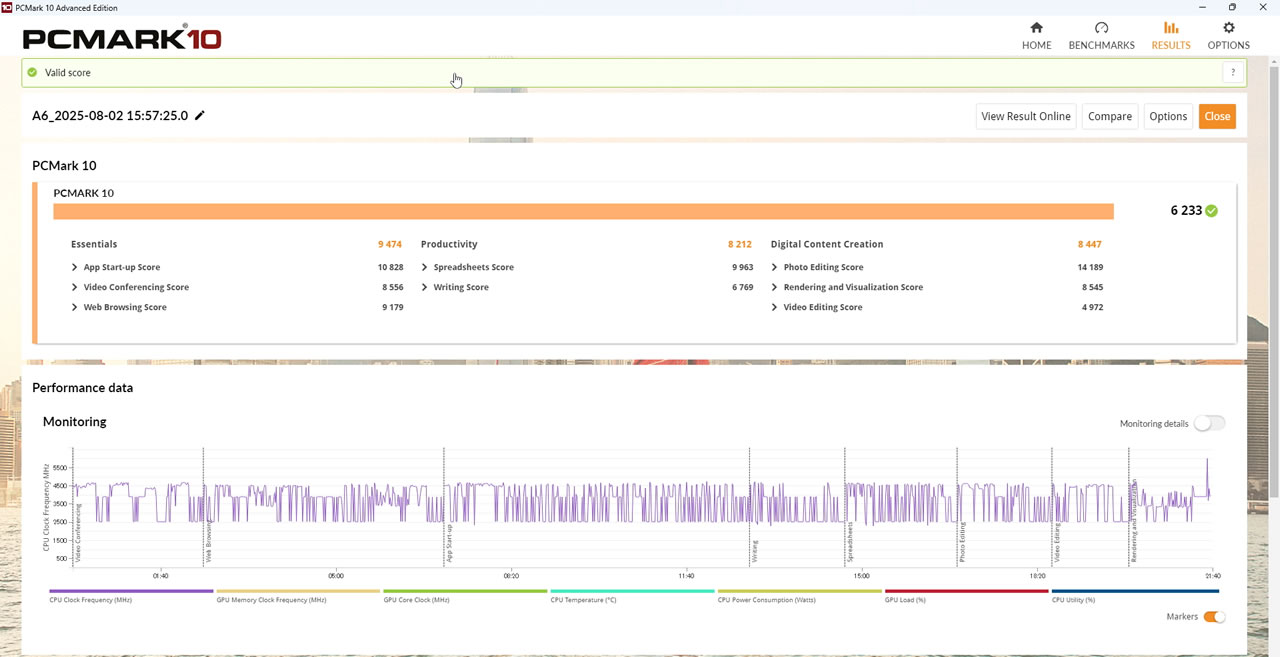1280x657 pixels.
Task: Click the orange Close button
Action: click(1217, 116)
